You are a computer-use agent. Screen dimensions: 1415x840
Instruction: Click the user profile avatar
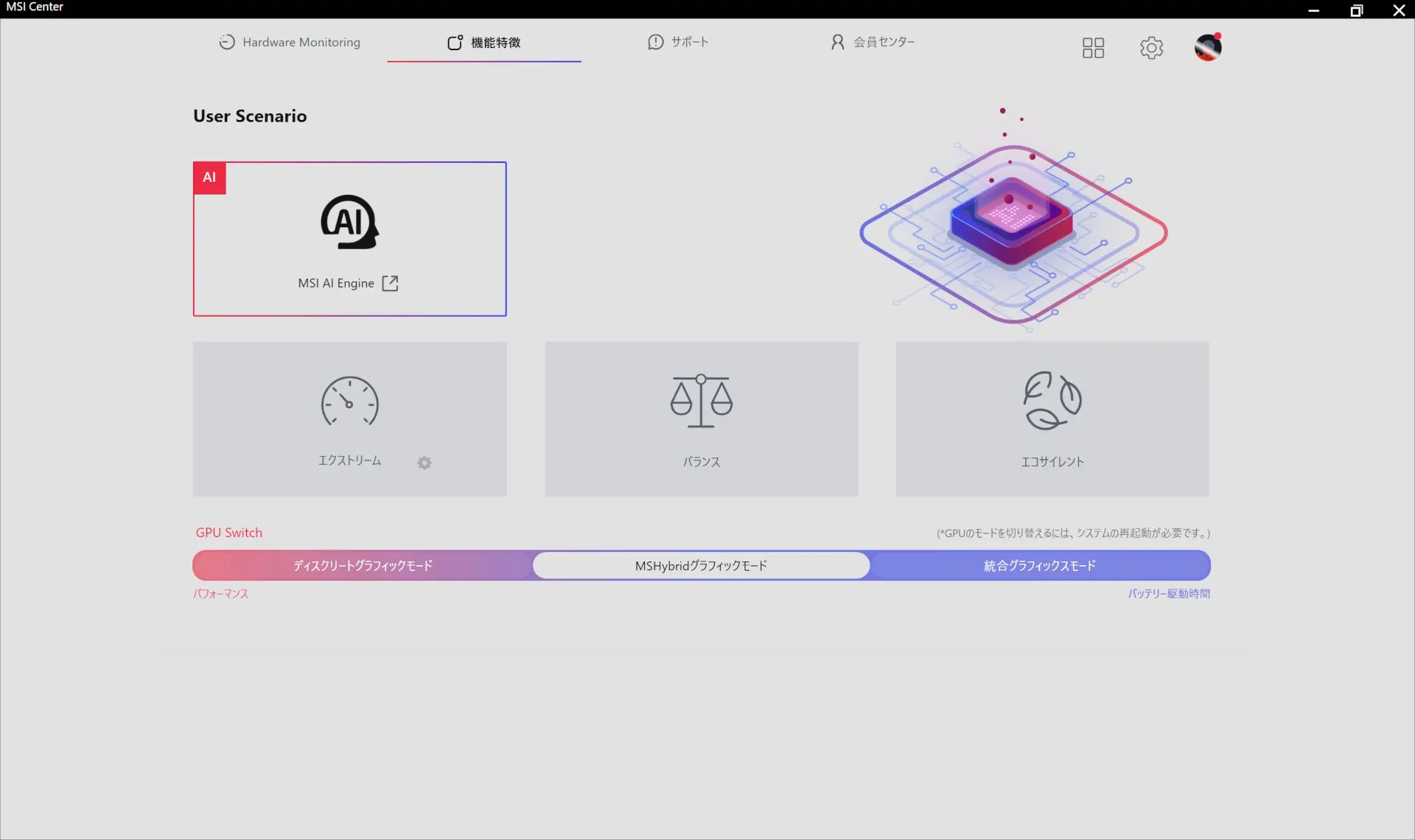click(x=1207, y=48)
